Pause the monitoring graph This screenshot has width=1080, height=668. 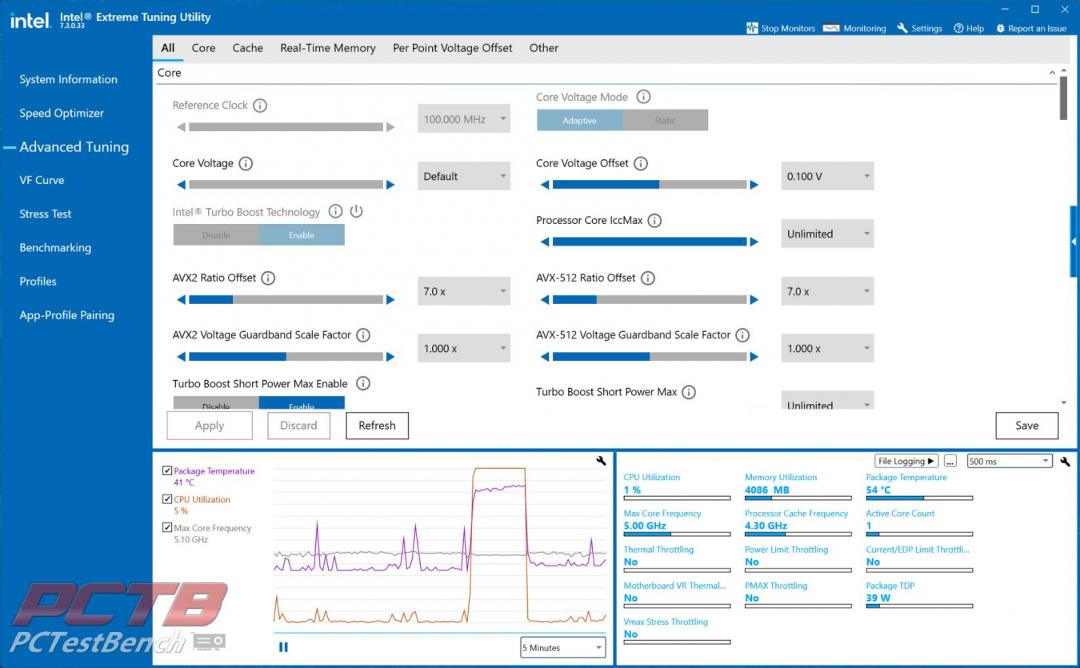click(283, 647)
